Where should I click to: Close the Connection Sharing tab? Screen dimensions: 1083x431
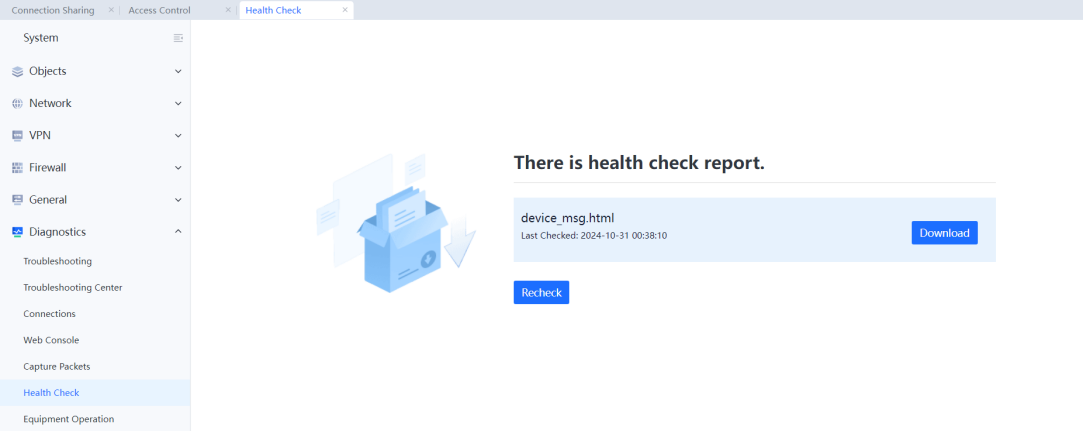point(111,10)
